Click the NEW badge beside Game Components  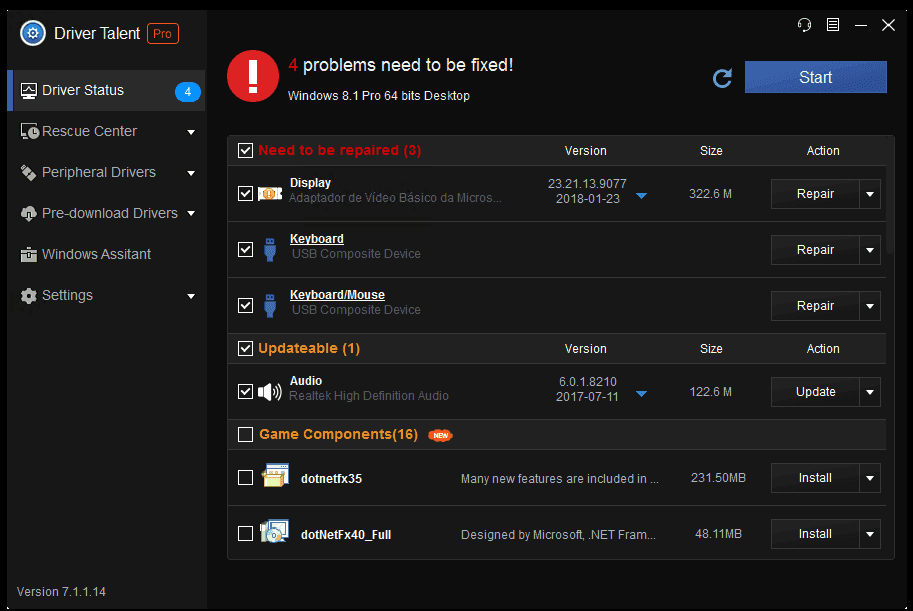(x=440, y=435)
